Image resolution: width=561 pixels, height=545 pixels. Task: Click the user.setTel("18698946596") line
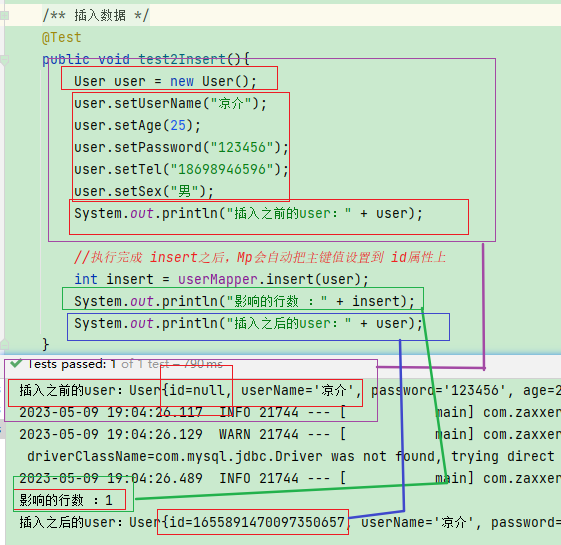pyautogui.click(x=181, y=169)
